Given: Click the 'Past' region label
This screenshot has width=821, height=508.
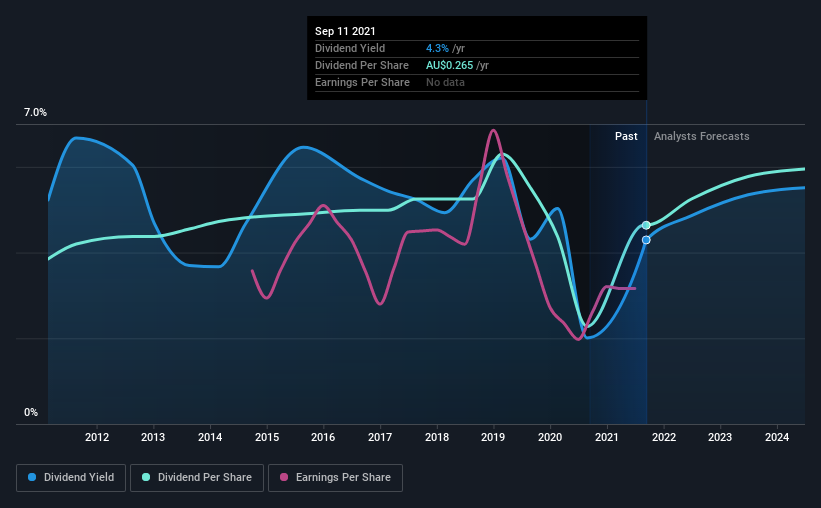Looking at the screenshot, I should [626, 136].
